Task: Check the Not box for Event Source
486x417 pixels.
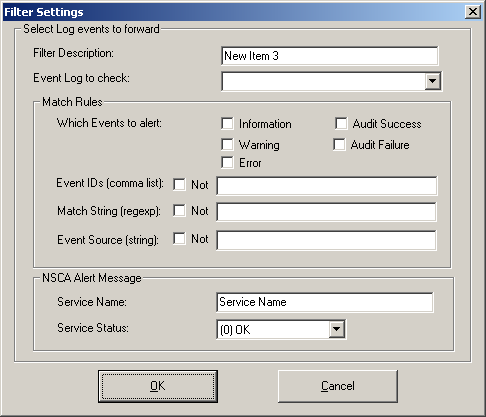Action: click(x=180, y=239)
